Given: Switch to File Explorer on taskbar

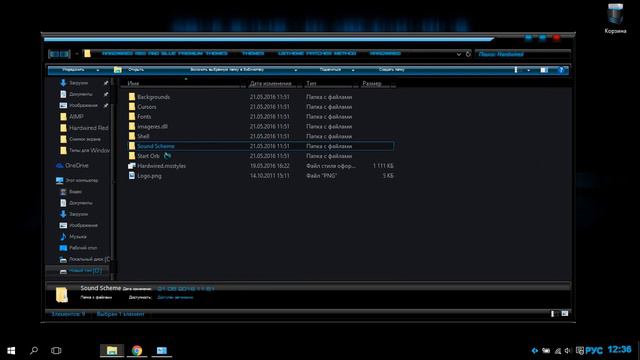Looking at the screenshot, I should [x=112, y=350].
